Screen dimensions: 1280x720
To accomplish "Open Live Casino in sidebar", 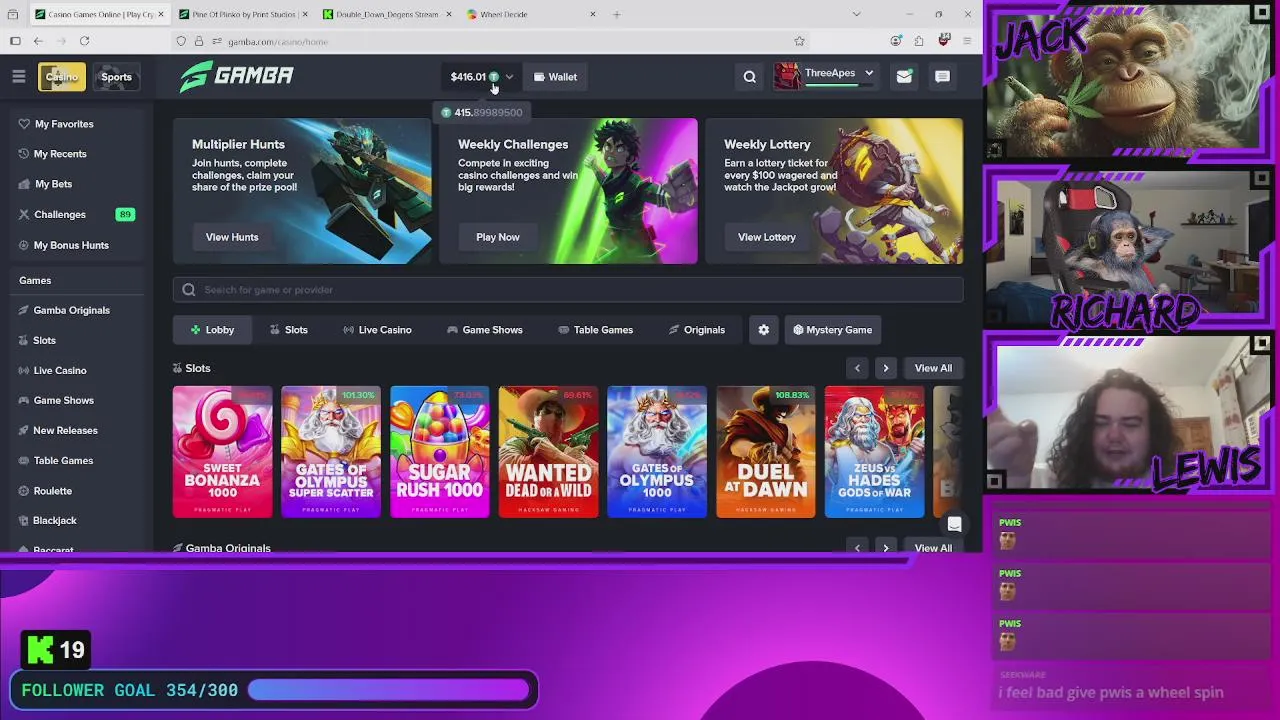I will coord(60,370).
